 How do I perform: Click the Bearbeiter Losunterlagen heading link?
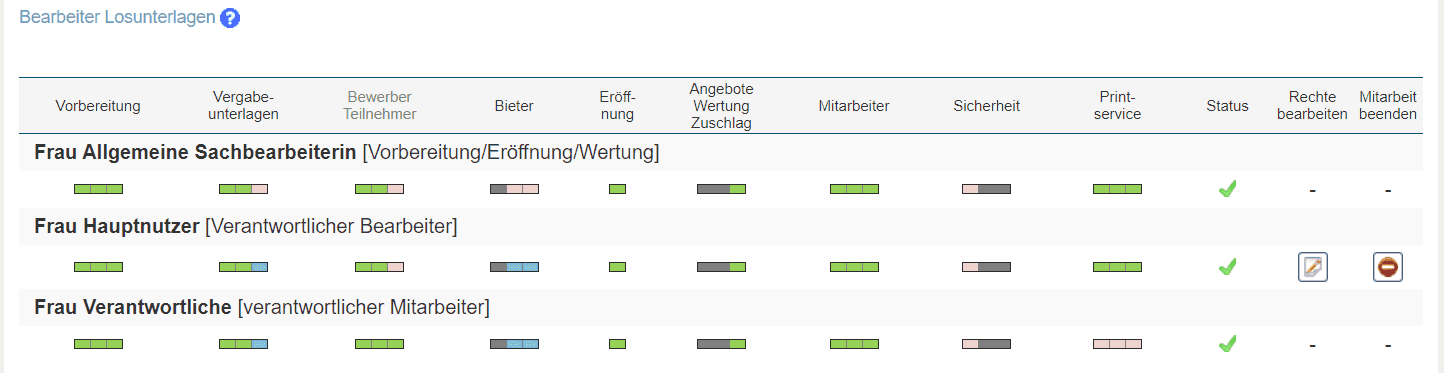pos(117,18)
